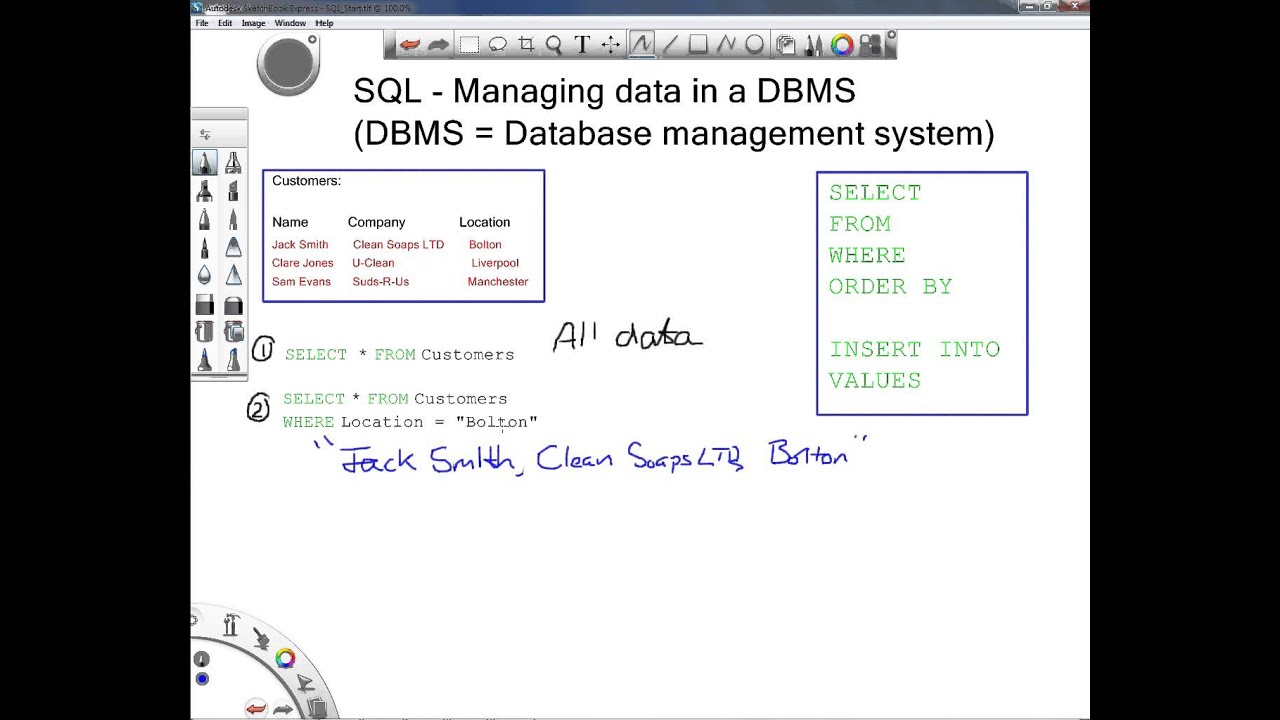Click the lagoon current brush indicator
The image size is (1280, 720).
click(201, 659)
